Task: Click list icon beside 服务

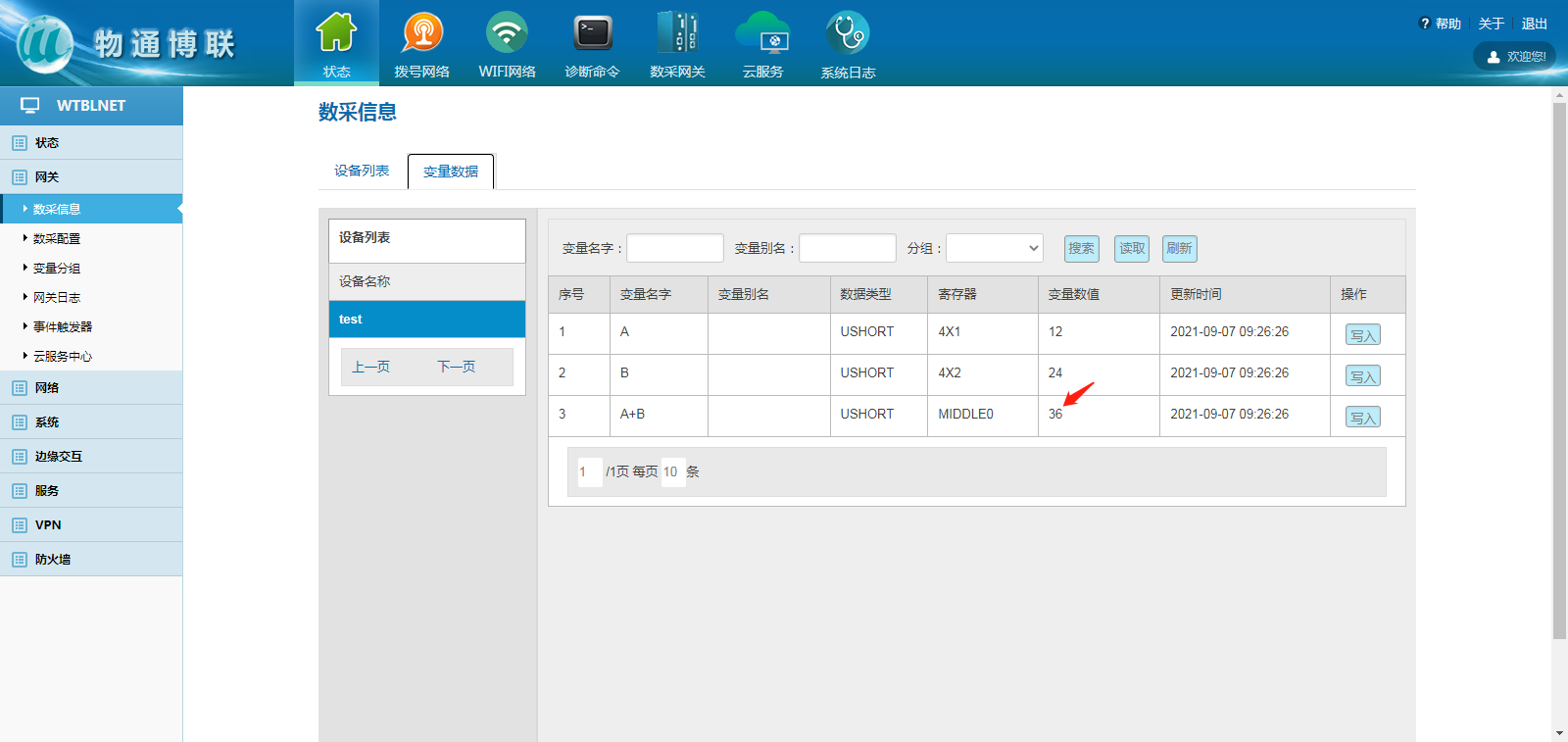Action: tap(20, 491)
